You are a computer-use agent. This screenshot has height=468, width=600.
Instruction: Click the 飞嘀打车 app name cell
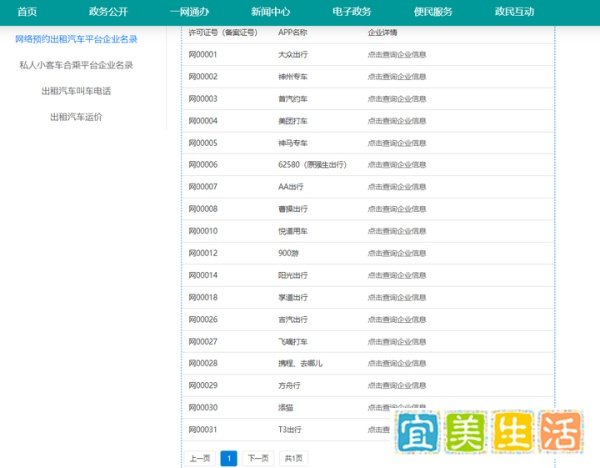pos(293,342)
